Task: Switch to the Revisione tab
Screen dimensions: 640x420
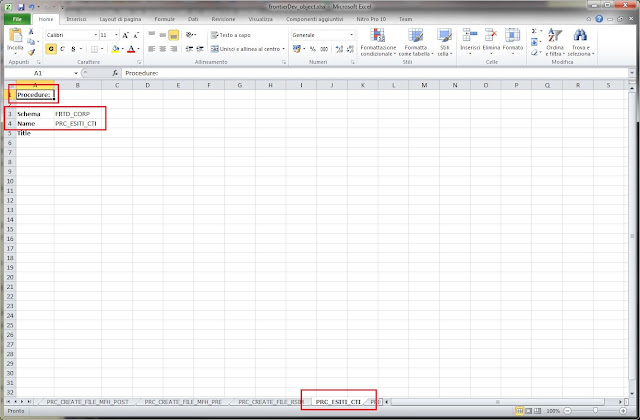Action: 223,19
